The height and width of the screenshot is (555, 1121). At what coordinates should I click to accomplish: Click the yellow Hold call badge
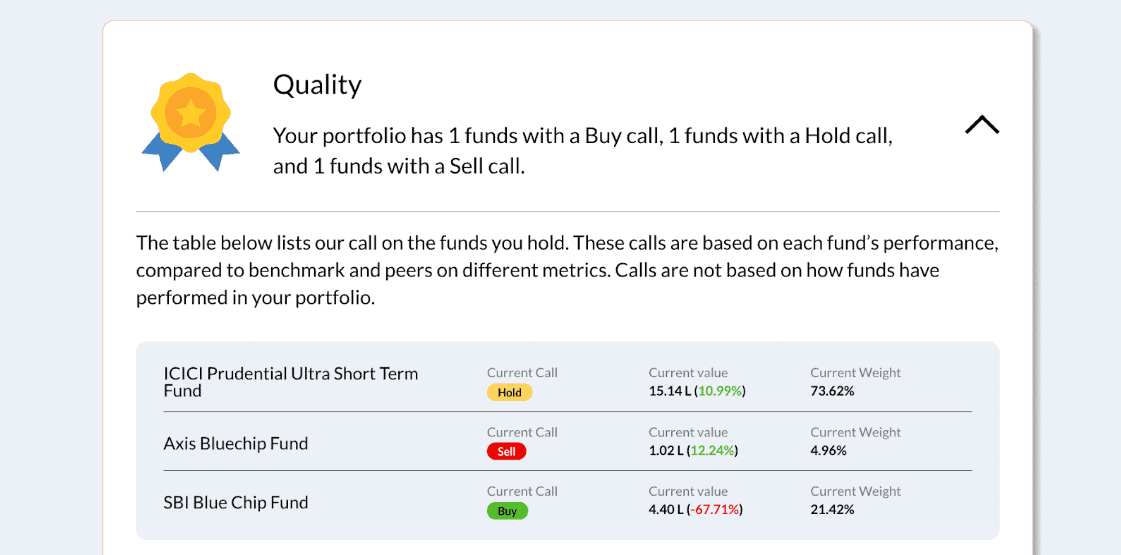(510, 392)
